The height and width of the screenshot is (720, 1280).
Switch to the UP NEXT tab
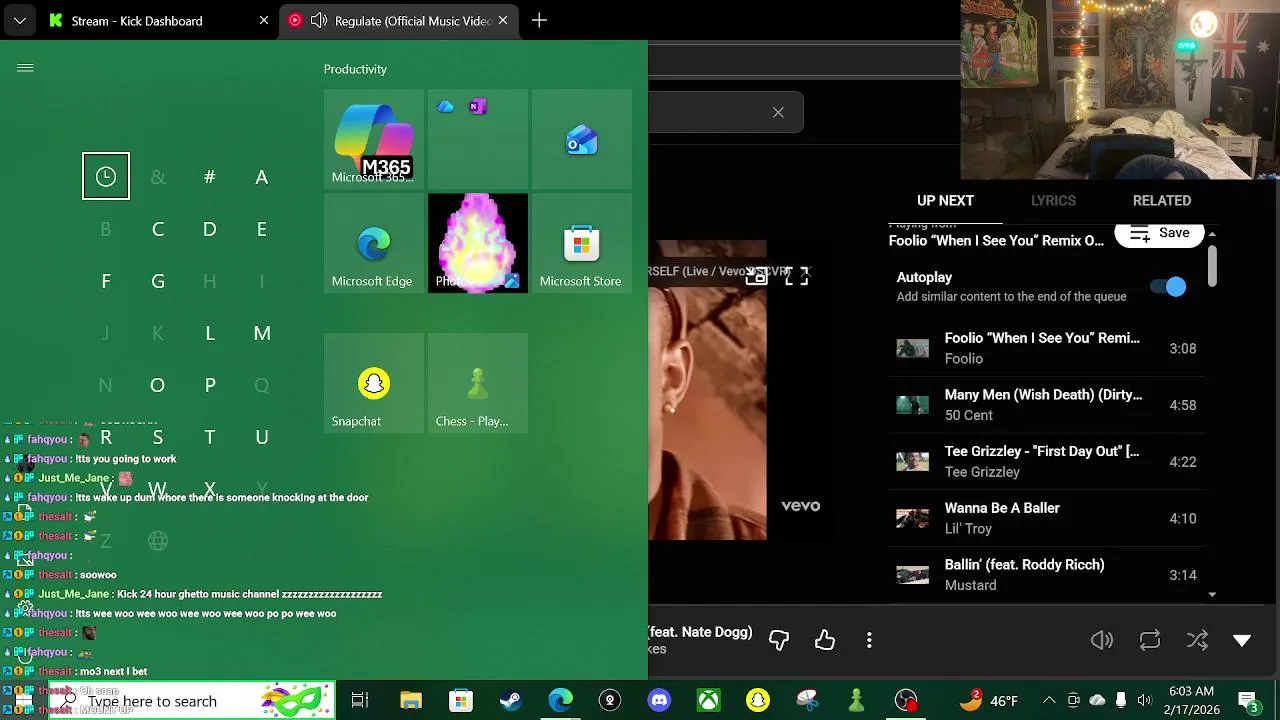coord(945,200)
